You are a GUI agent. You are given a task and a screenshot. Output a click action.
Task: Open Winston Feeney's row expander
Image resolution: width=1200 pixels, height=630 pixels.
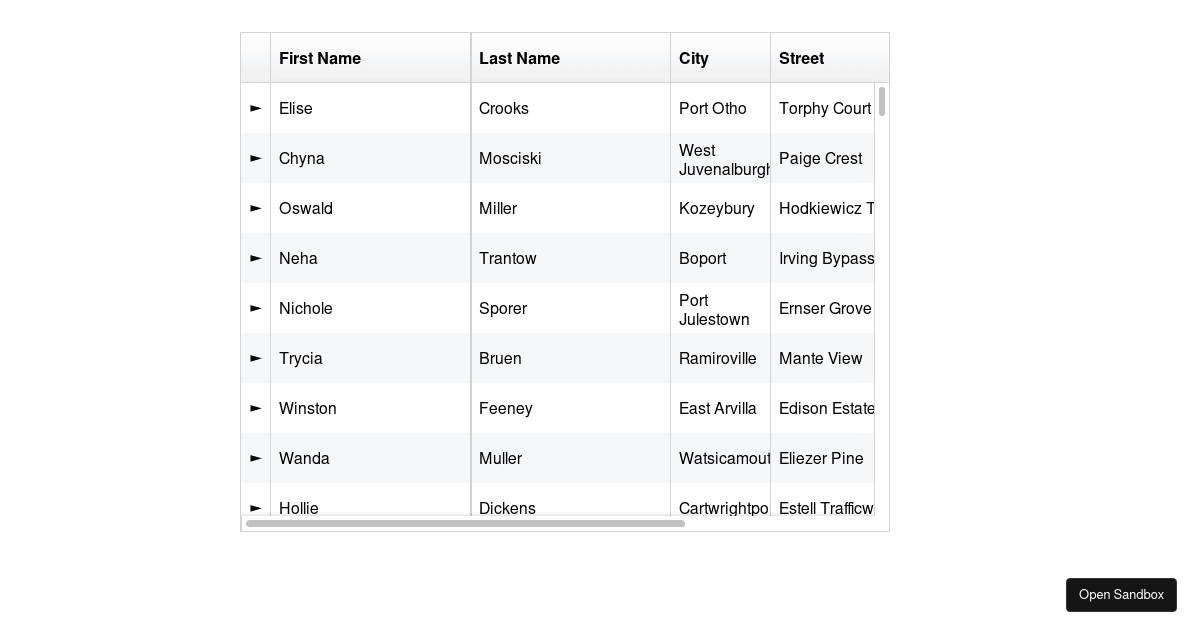point(255,408)
